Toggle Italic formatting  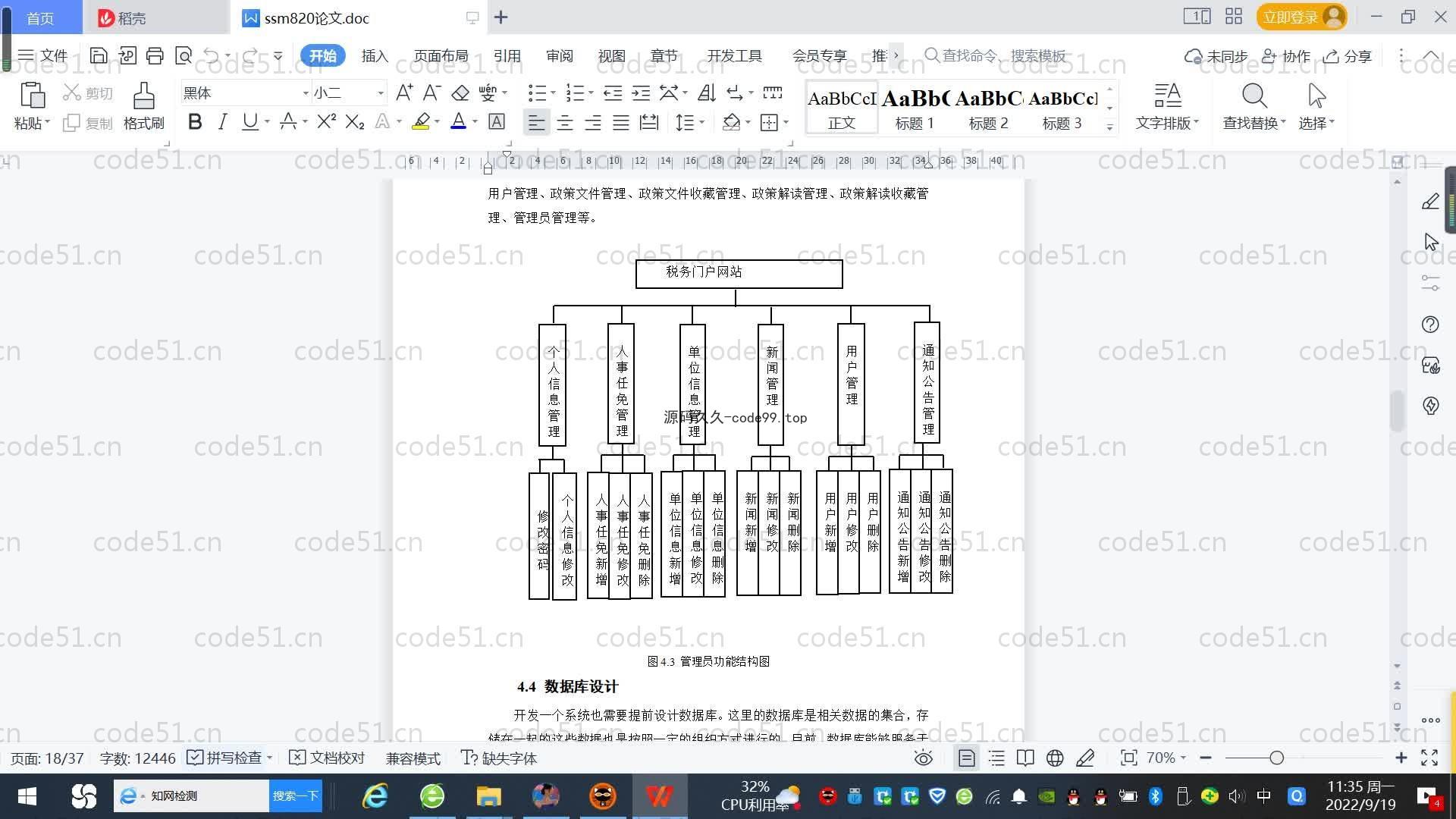222,122
